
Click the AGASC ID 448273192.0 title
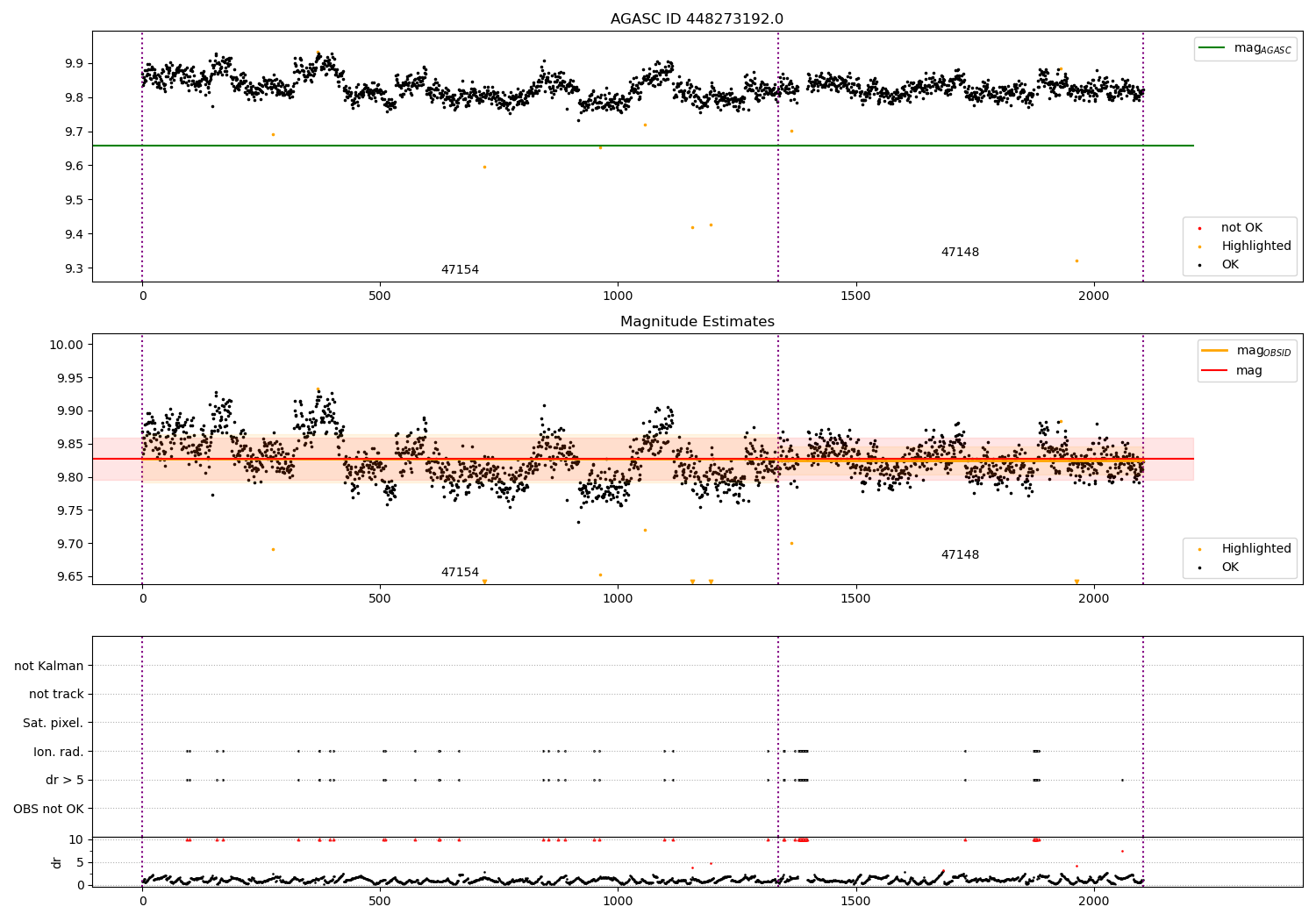point(697,19)
